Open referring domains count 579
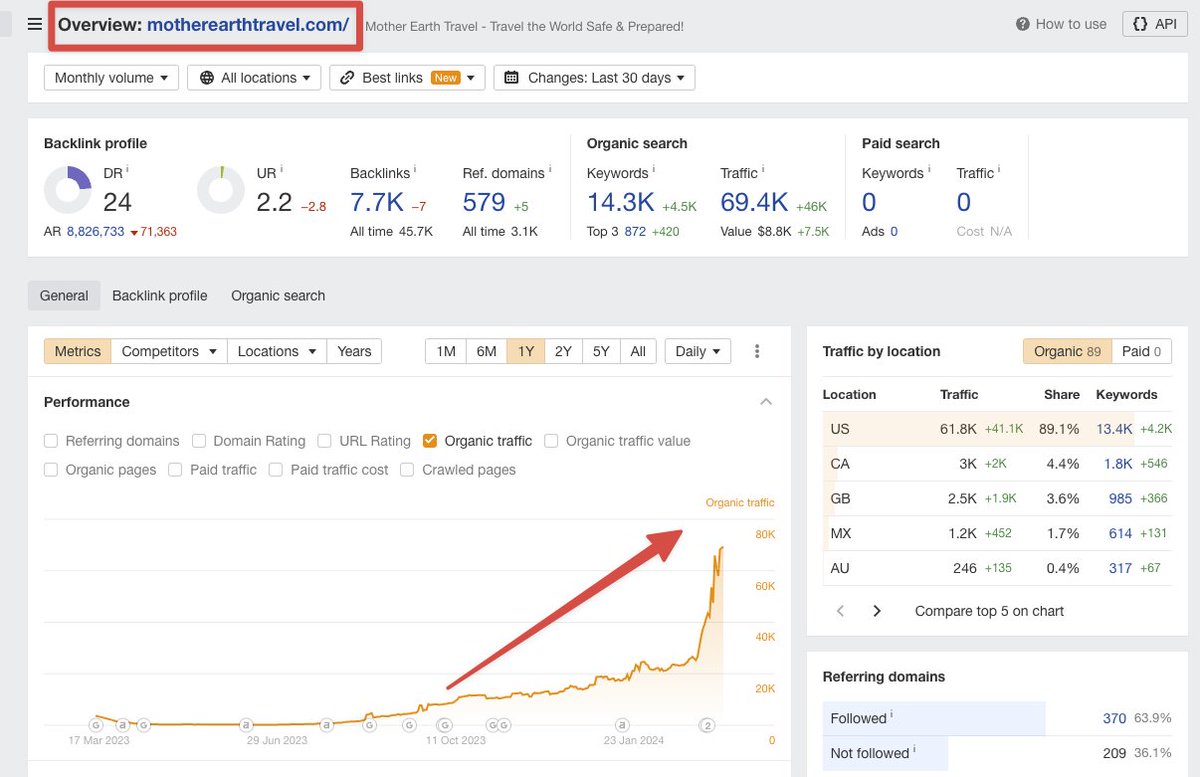1200x777 pixels. point(484,202)
